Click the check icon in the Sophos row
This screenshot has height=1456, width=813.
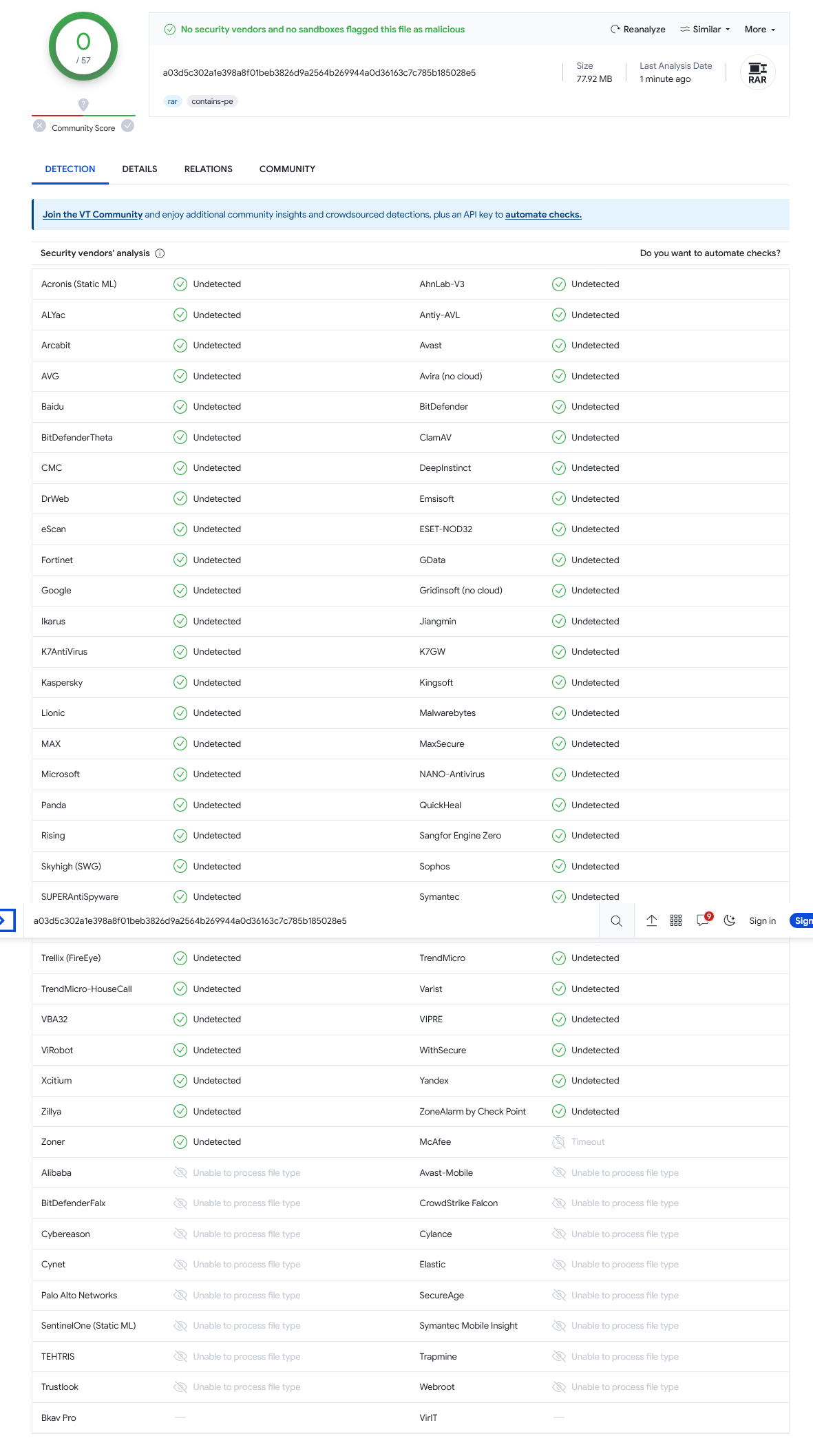point(559,867)
